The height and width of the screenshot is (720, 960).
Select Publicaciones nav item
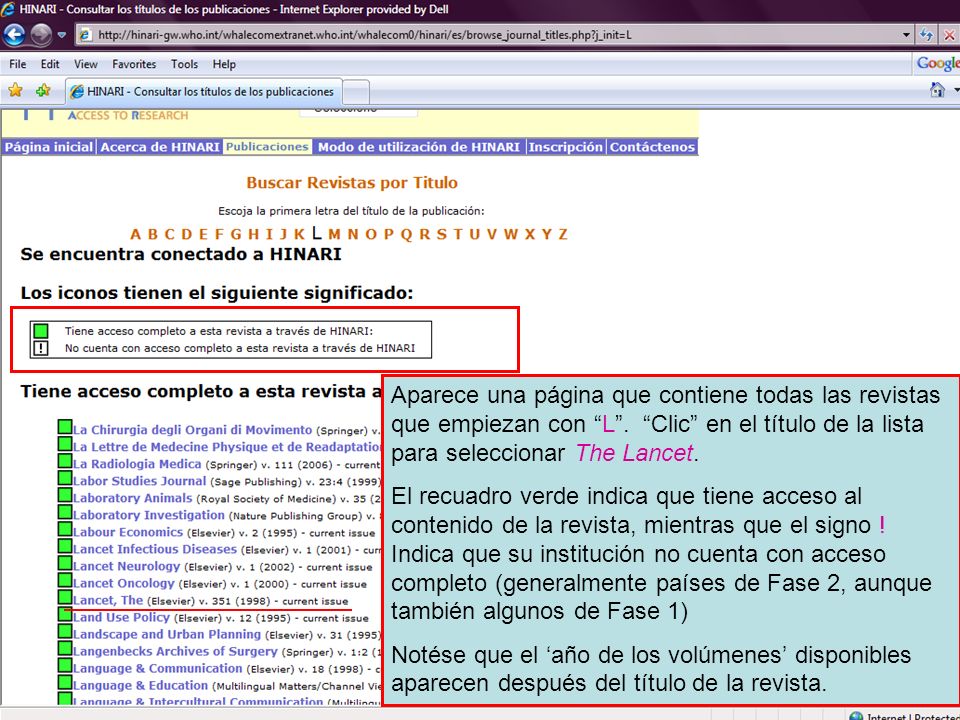267,147
